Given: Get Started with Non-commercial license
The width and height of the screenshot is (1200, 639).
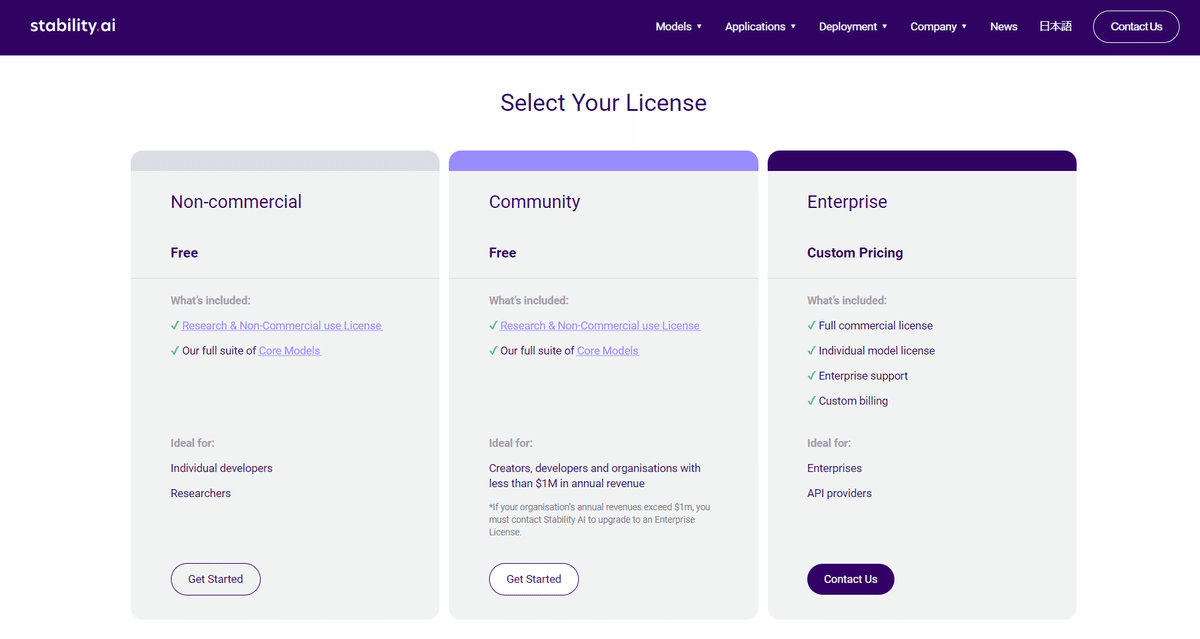Looking at the screenshot, I should pos(216,579).
